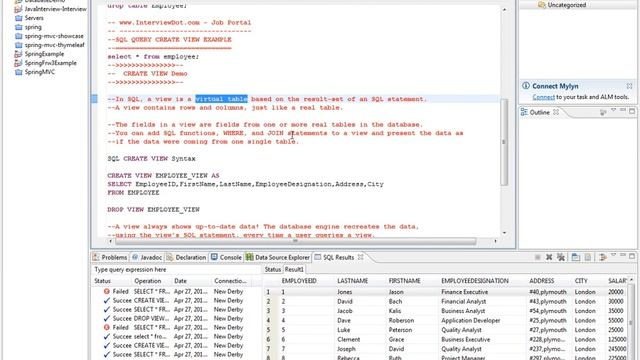This screenshot has width=640, height=360.
Task: Click the editor scroll down arrow
Action: (x=504, y=233)
